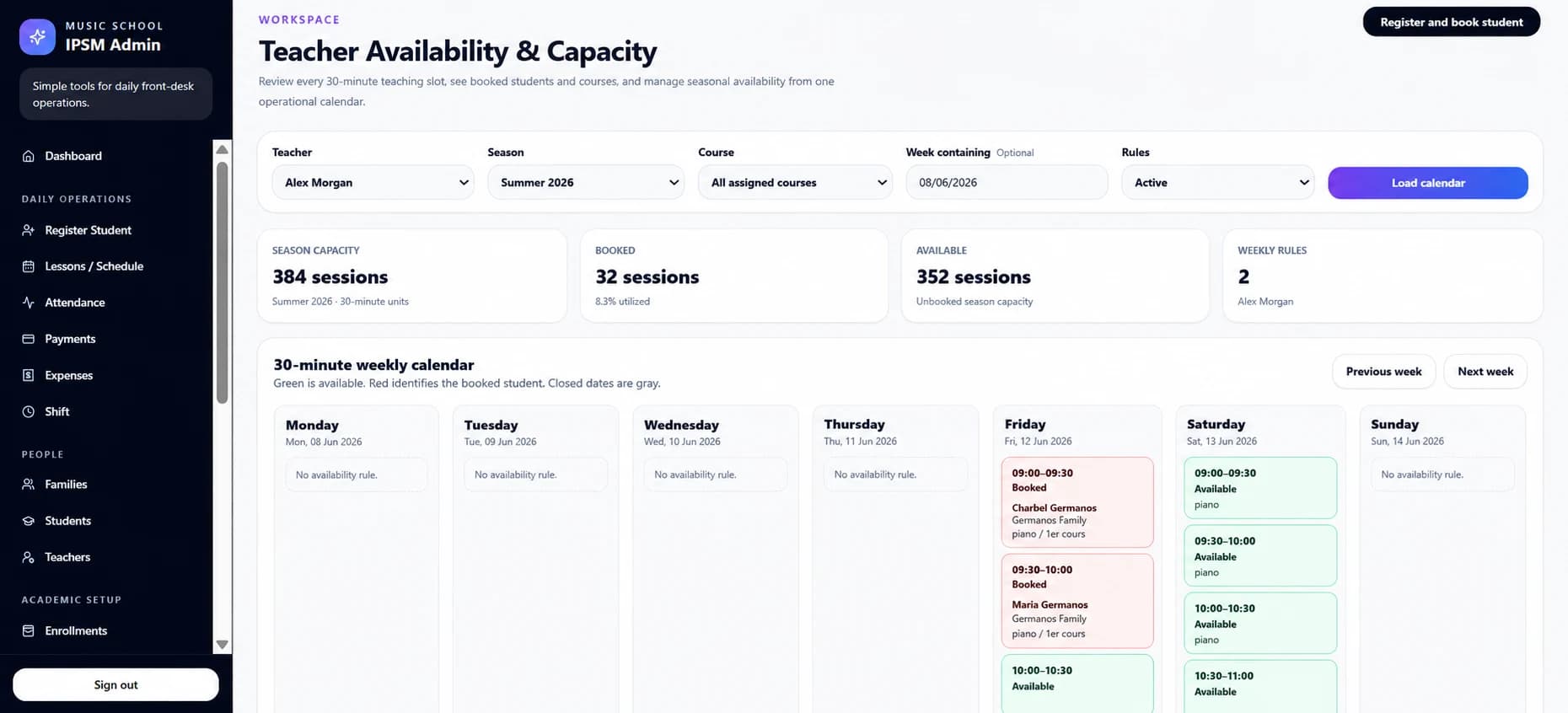Viewport: 1568px width, 713px height.
Task: Click the Payments card icon
Action: pyautogui.click(x=29, y=339)
